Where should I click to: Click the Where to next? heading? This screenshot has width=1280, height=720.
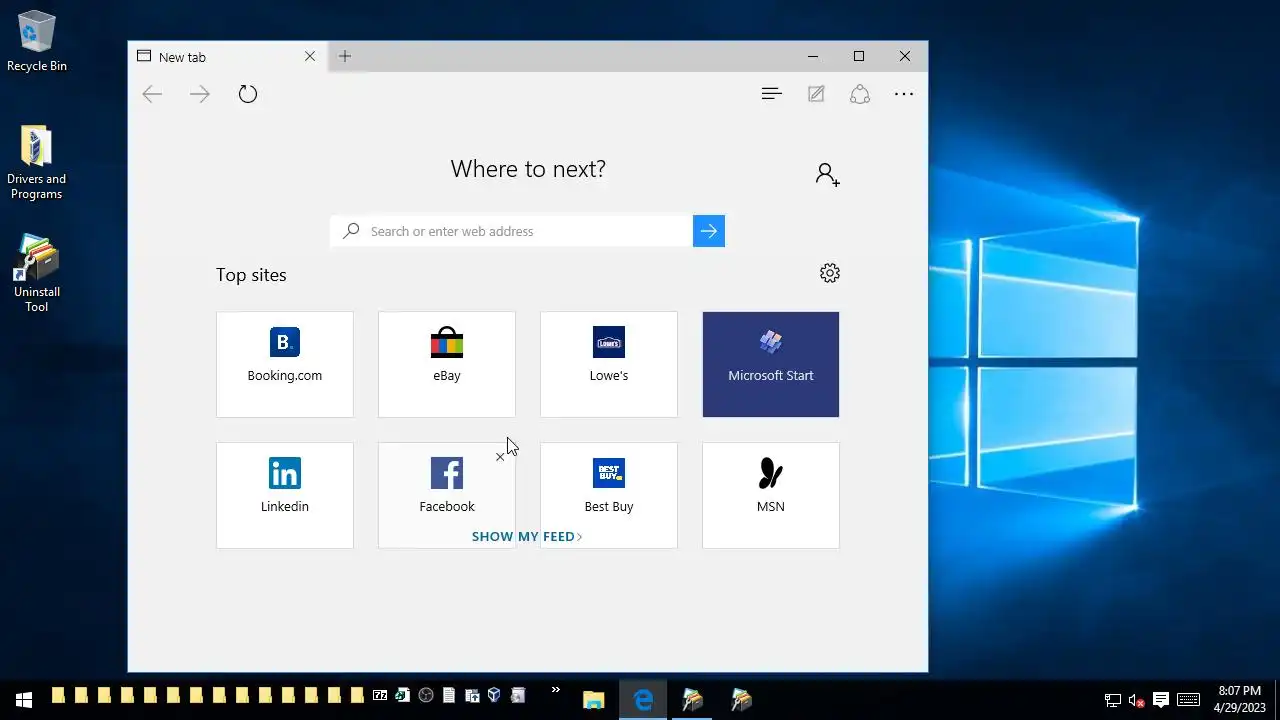528,169
